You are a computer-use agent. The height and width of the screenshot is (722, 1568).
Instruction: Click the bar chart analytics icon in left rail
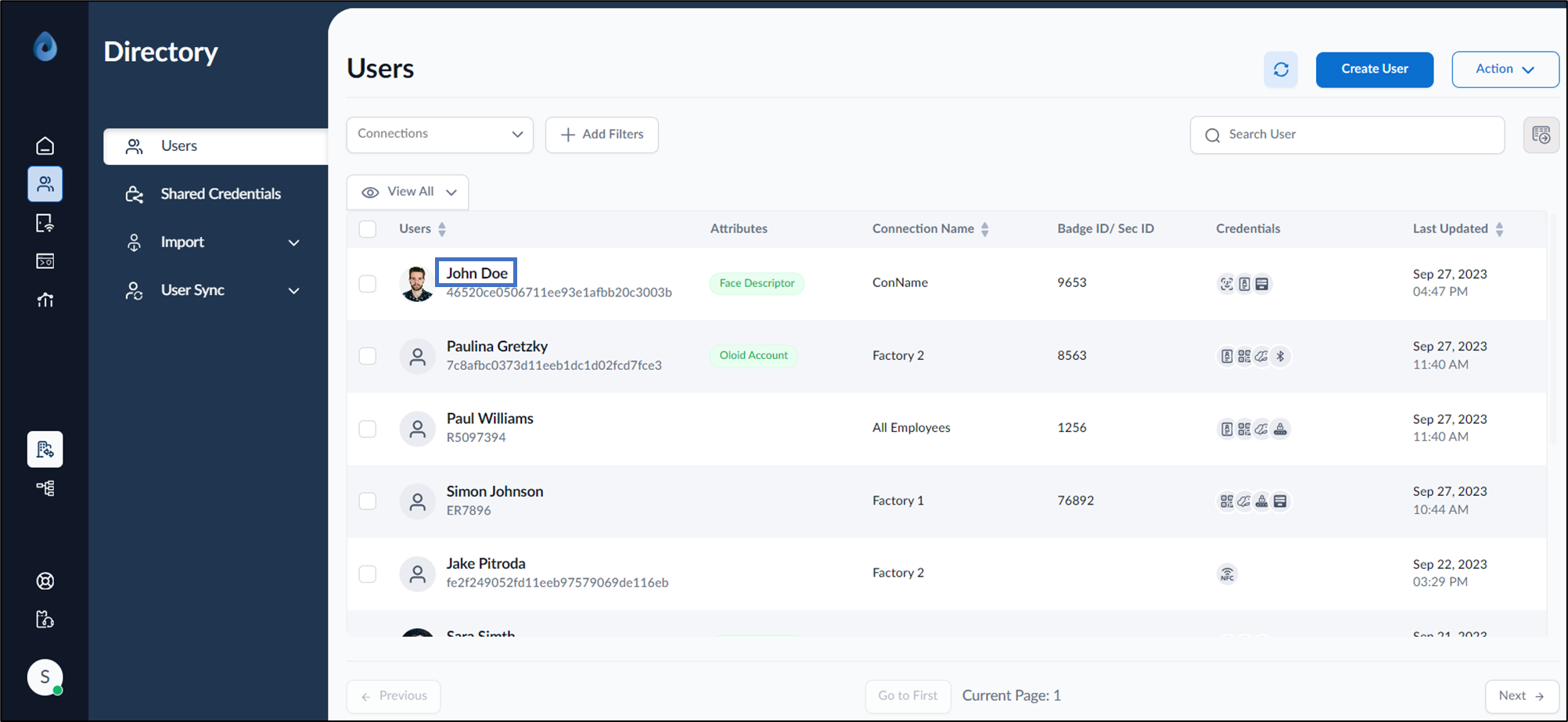point(45,300)
